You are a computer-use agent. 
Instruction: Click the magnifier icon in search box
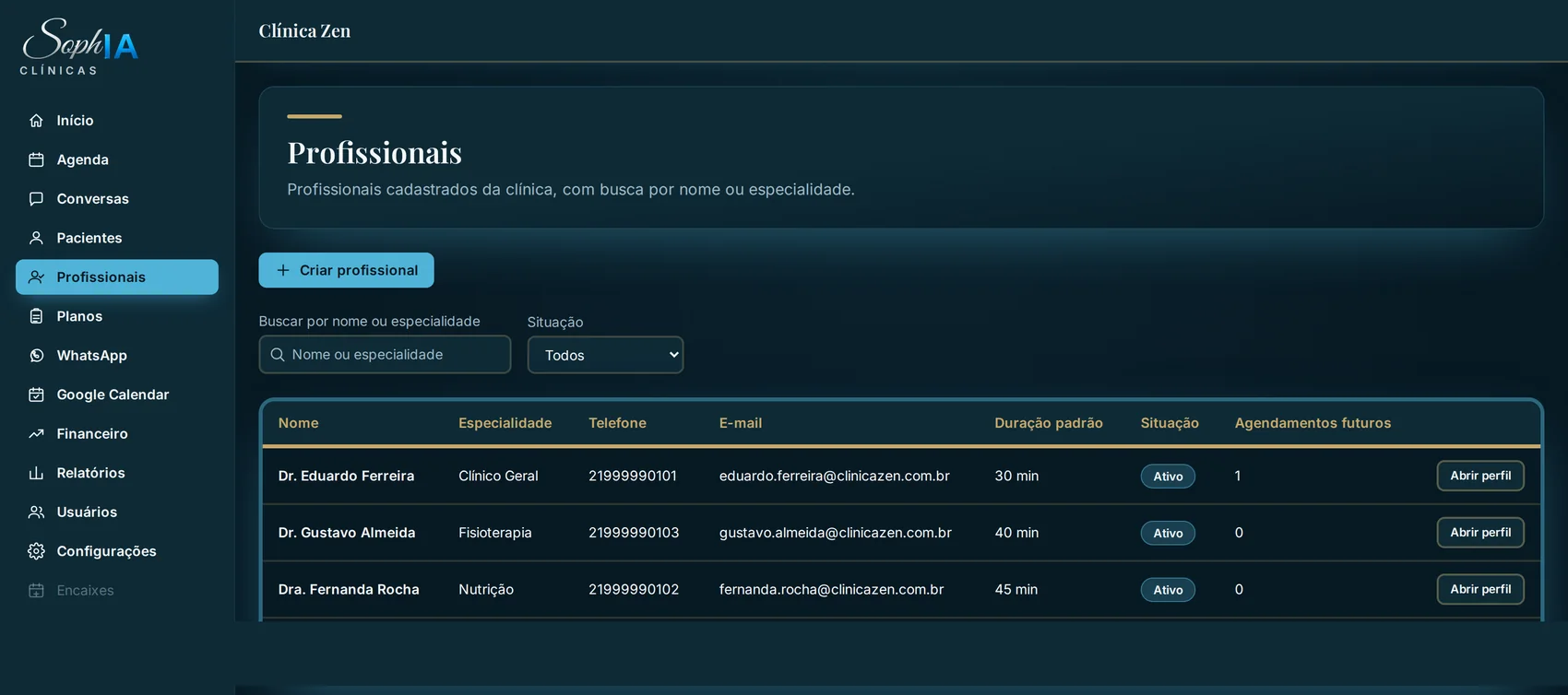click(x=277, y=355)
